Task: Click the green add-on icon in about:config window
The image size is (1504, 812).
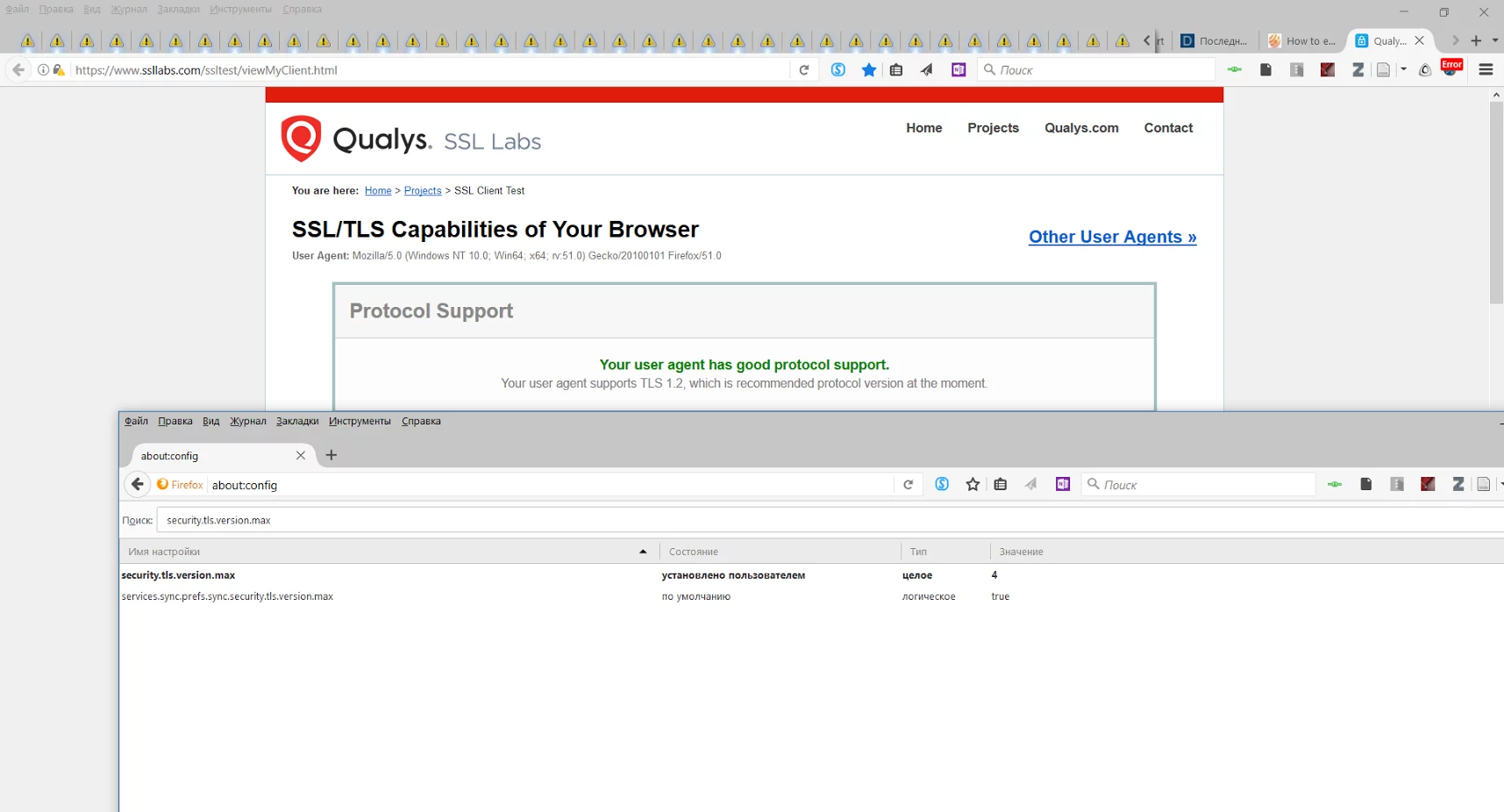Action: [x=1335, y=484]
